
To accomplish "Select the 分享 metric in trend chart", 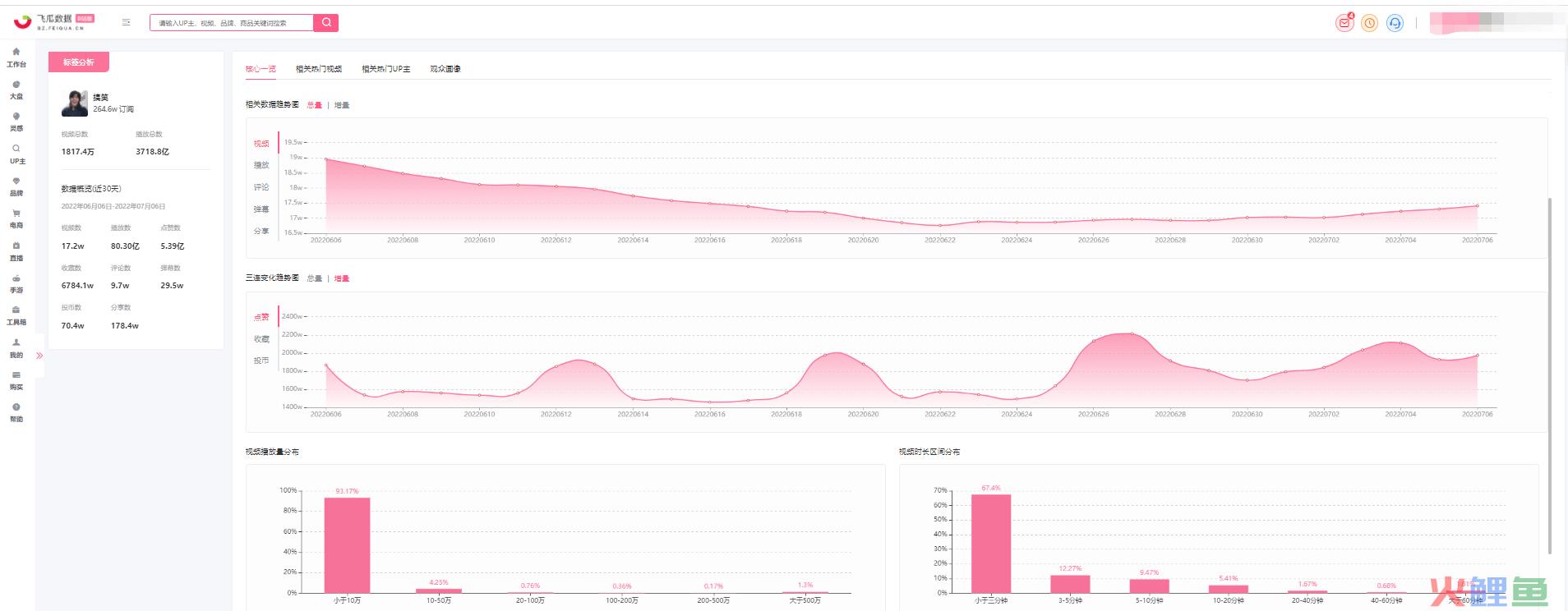I will 261,231.
